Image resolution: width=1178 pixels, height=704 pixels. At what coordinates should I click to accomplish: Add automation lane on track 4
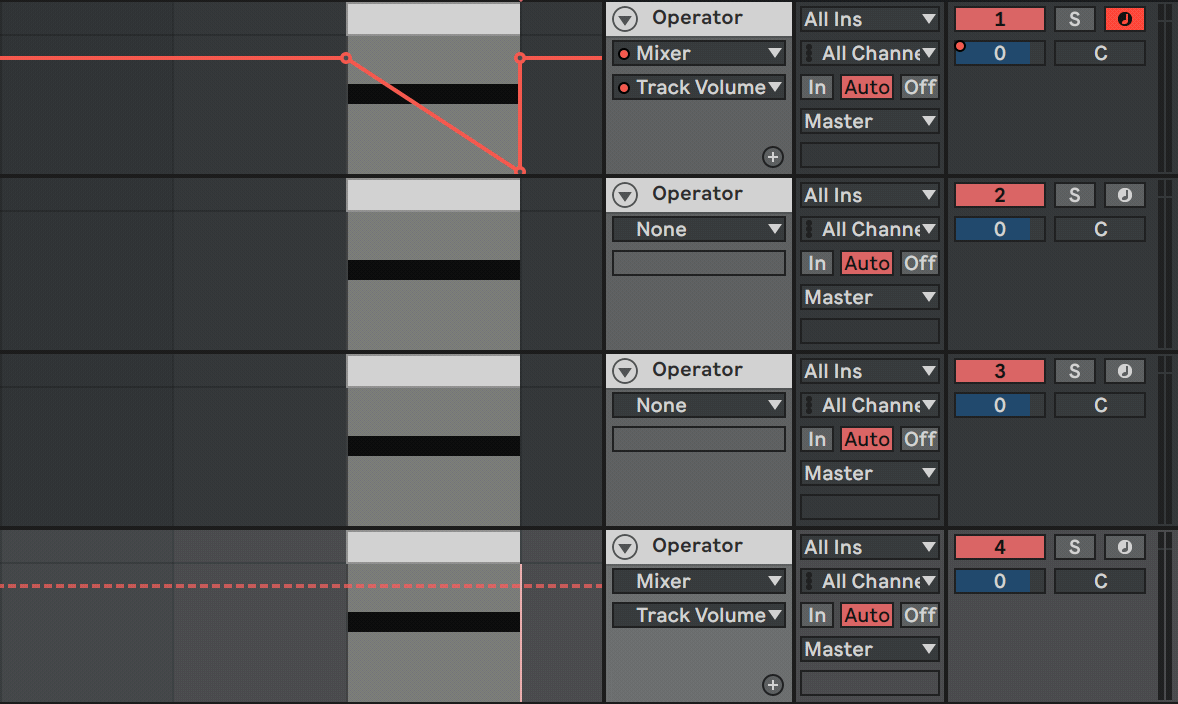pyautogui.click(x=772, y=685)
